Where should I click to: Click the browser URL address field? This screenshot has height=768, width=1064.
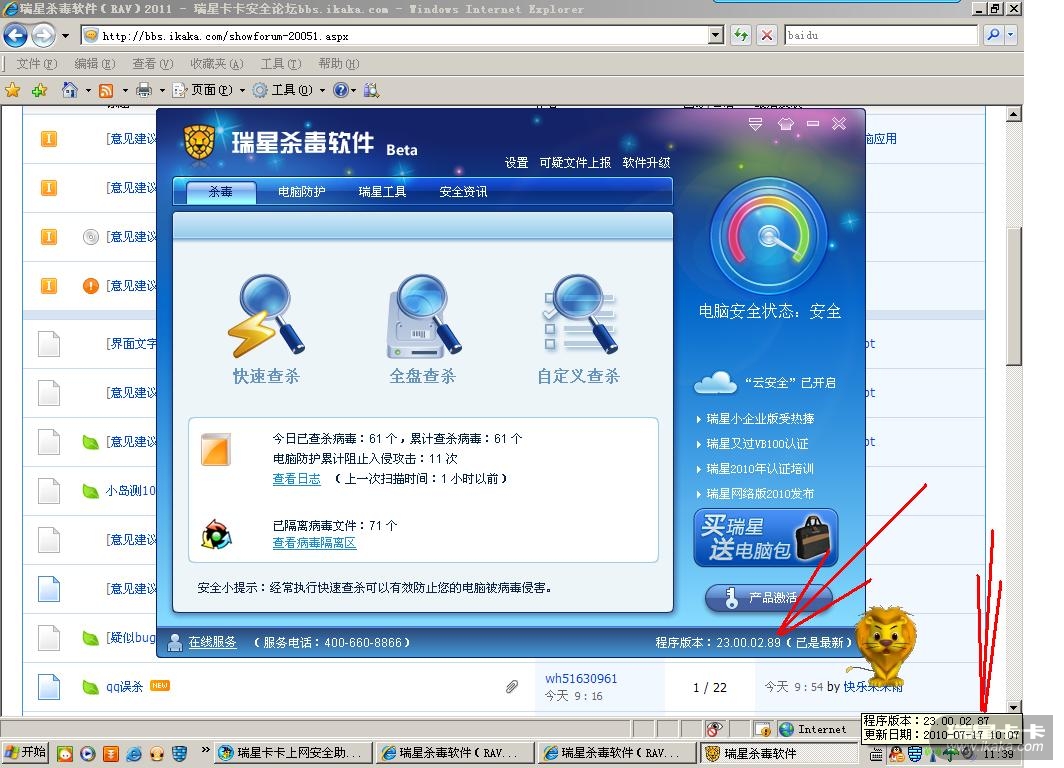click(x=403, y=35)
